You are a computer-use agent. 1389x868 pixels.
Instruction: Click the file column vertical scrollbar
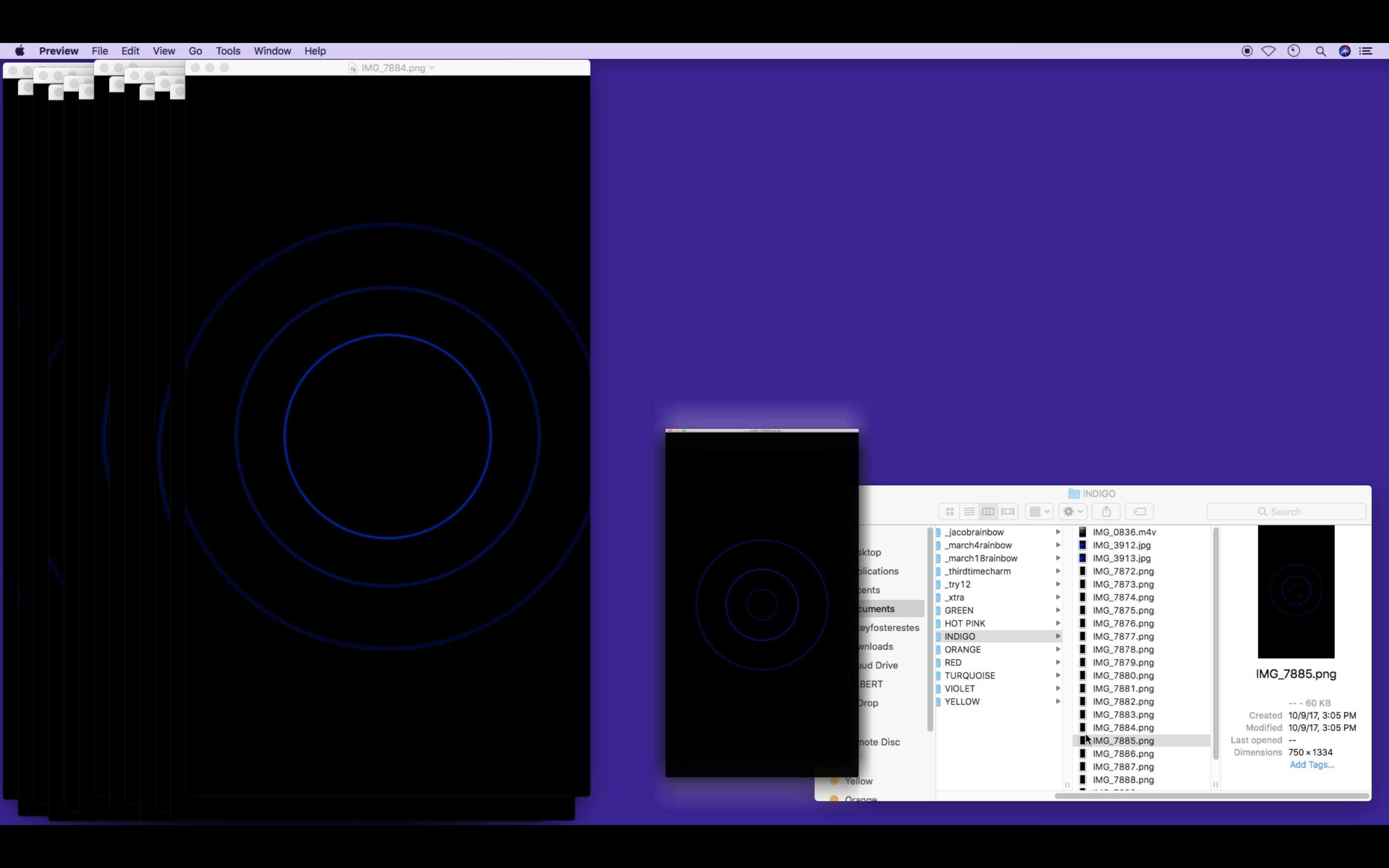(1216, 644)
